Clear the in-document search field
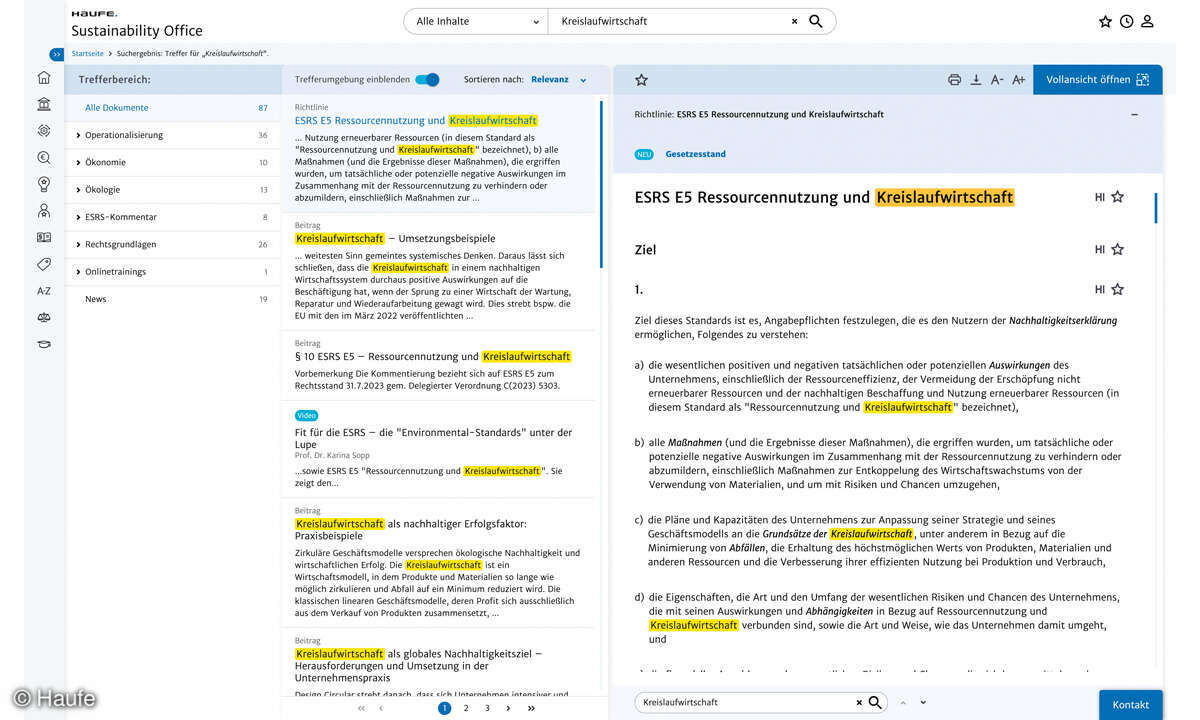Image resolution: width=1200 pixels, height=720 pixels. (858, 702)
